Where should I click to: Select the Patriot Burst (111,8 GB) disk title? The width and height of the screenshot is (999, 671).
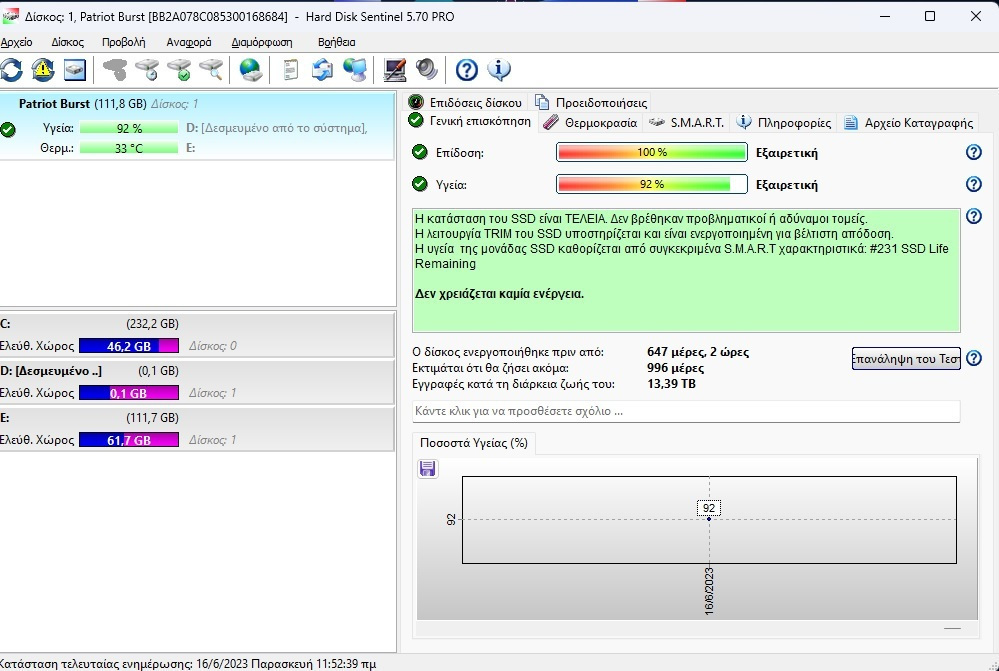pos(83,103)
